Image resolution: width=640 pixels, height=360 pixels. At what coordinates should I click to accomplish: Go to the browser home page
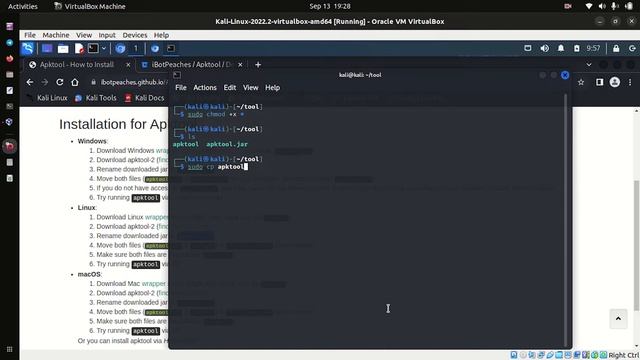click(74, 82)
